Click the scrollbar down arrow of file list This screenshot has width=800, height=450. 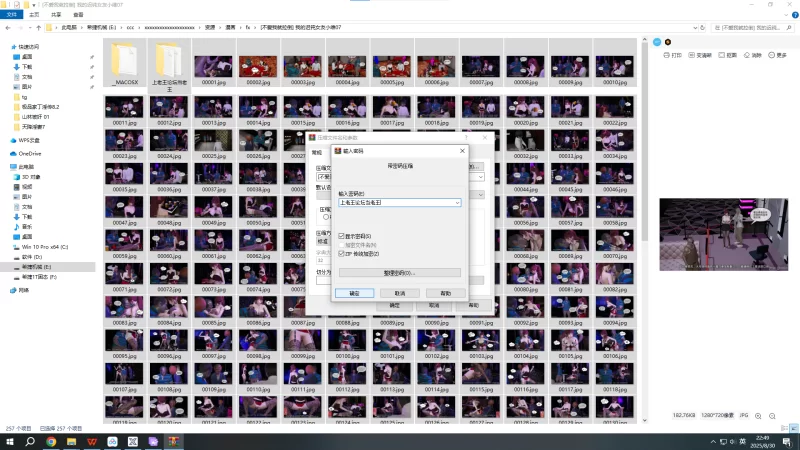644,420
